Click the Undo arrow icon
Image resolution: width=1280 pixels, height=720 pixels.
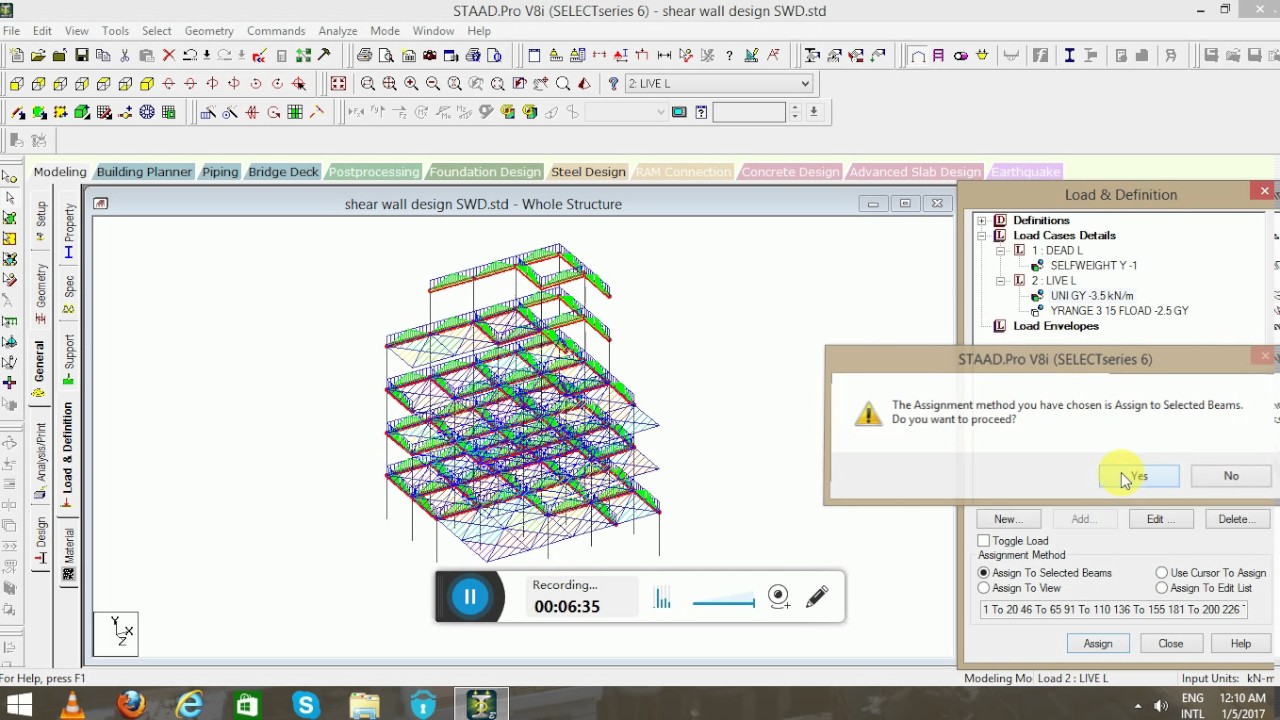(x=191, y=56)
